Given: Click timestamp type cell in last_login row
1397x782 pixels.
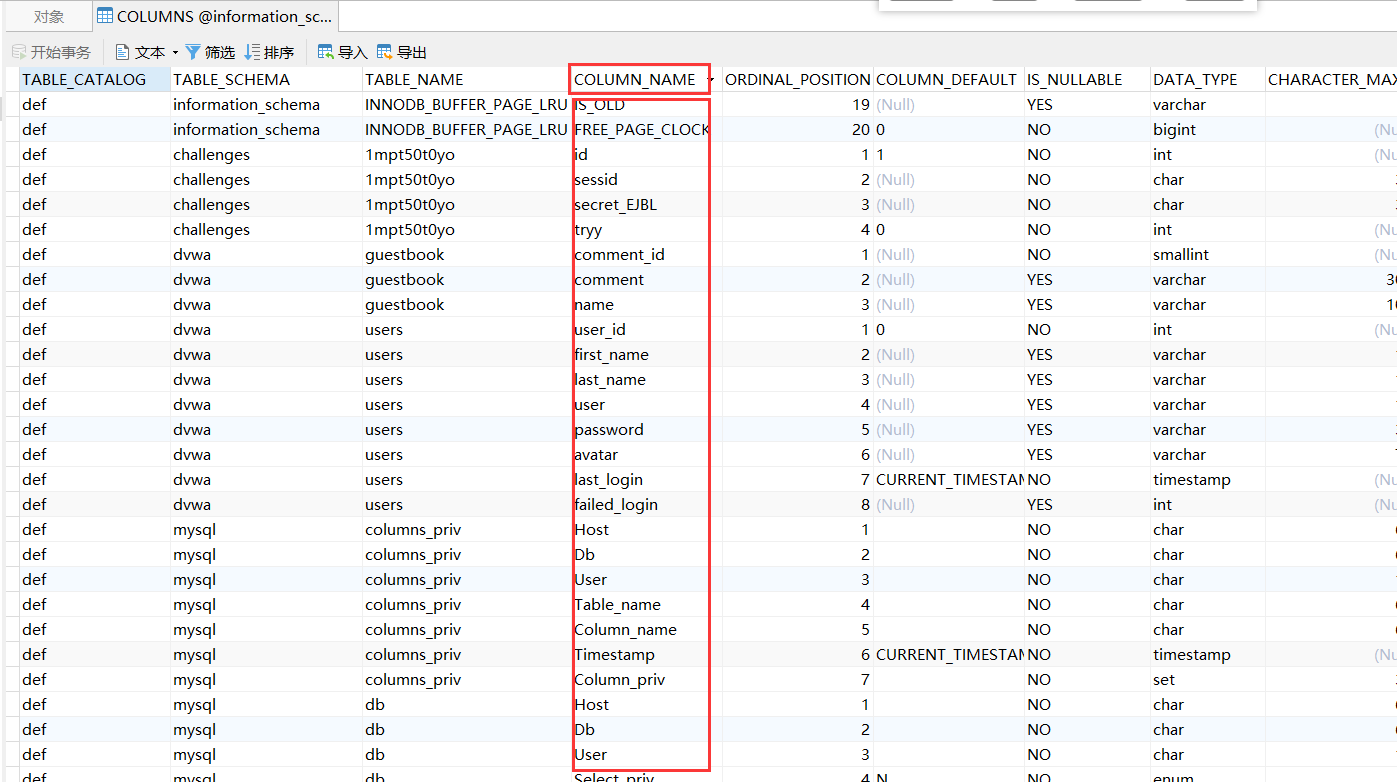Looking at the screenshot, I should (1207, 480).
